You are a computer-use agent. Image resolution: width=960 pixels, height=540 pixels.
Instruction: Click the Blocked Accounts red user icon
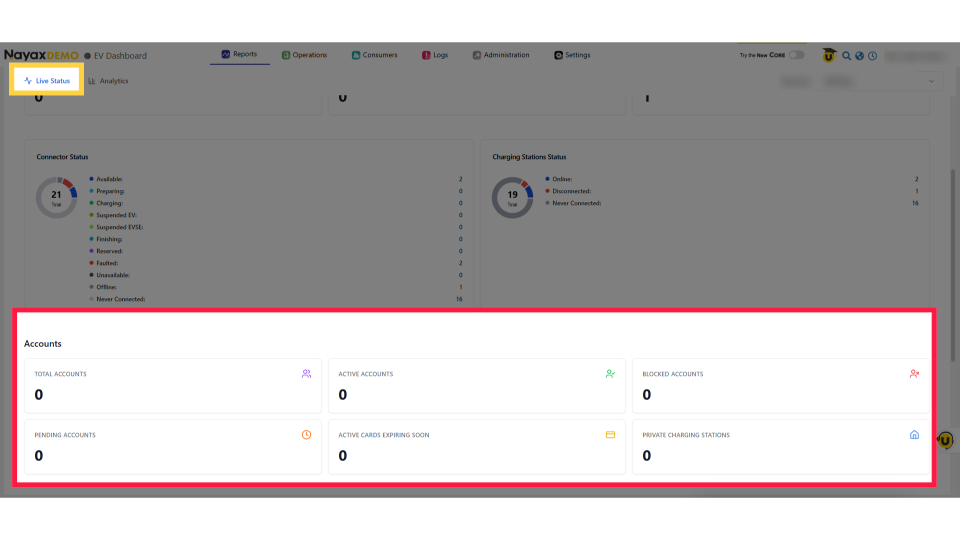pyautogui.click(x=914, y=374)
